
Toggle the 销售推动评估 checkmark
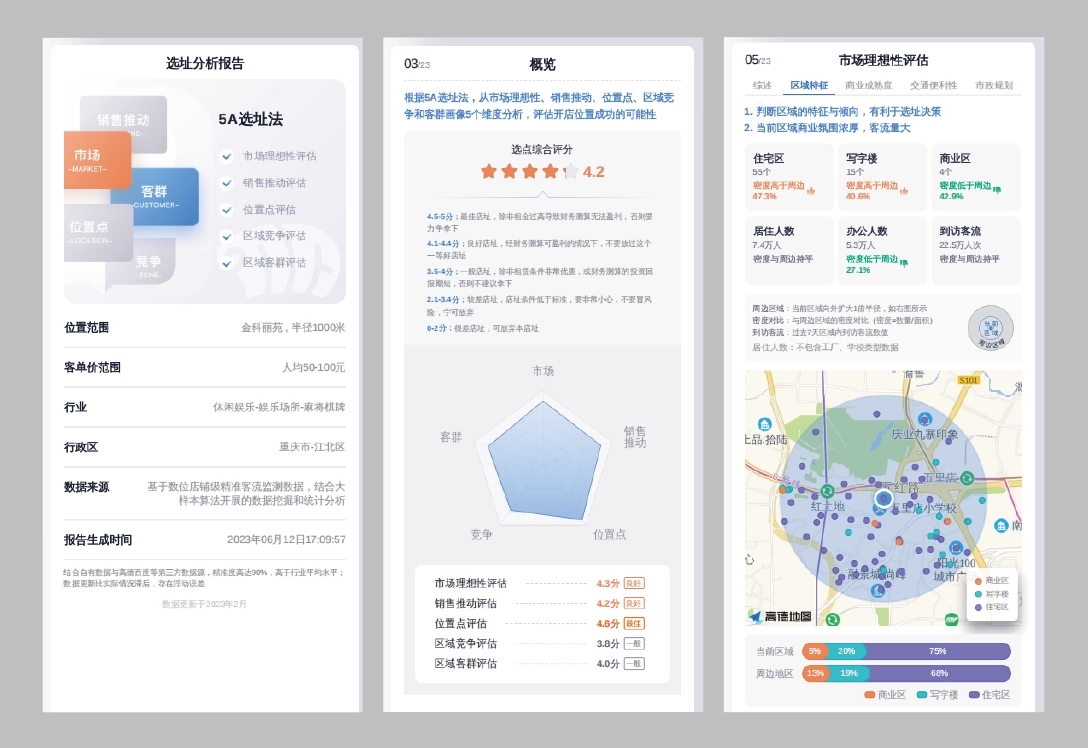(227, 183)
